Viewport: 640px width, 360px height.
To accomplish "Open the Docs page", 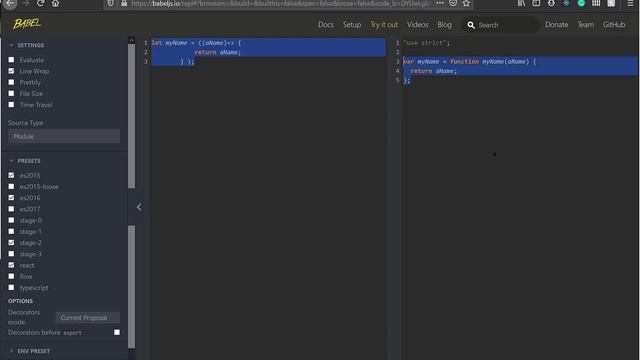I will click(326, 25).
